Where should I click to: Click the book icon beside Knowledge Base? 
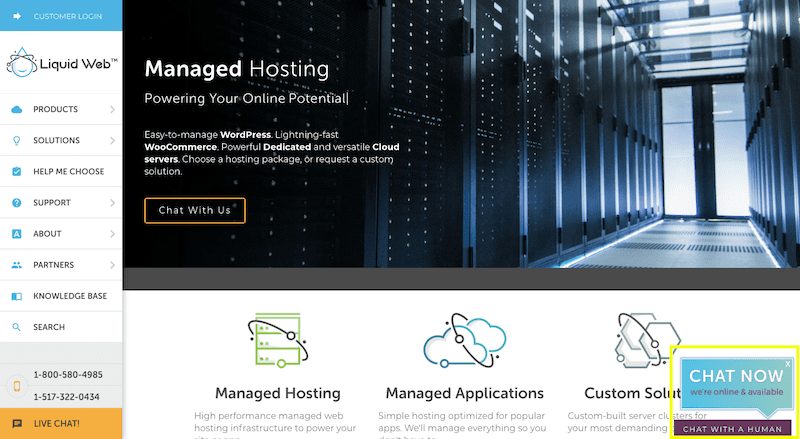(17, 296)
